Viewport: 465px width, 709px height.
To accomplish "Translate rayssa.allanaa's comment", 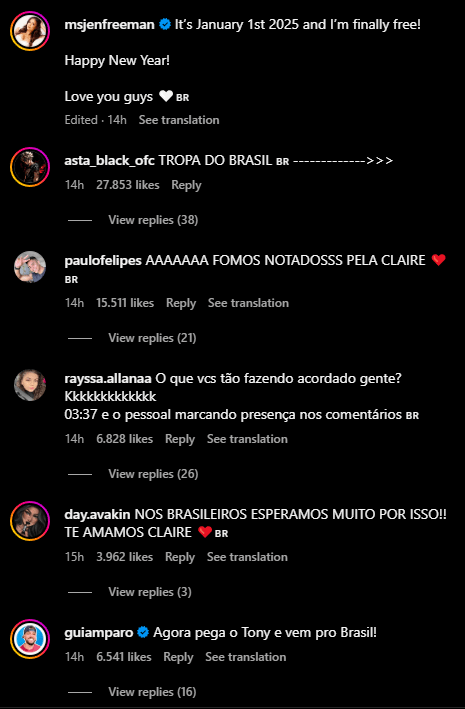I will click(x=247, y=439).
